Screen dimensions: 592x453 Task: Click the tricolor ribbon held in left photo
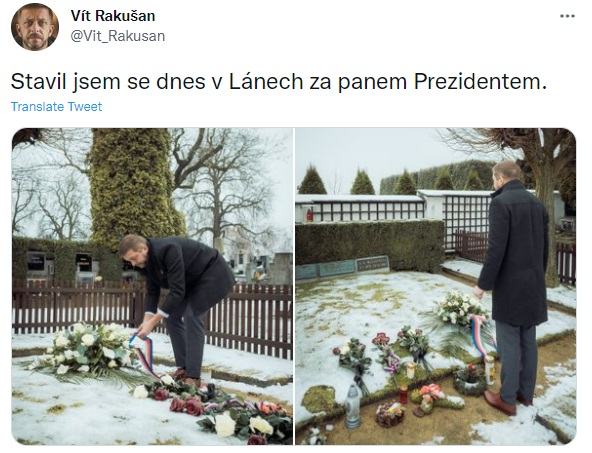pos(145,354)
